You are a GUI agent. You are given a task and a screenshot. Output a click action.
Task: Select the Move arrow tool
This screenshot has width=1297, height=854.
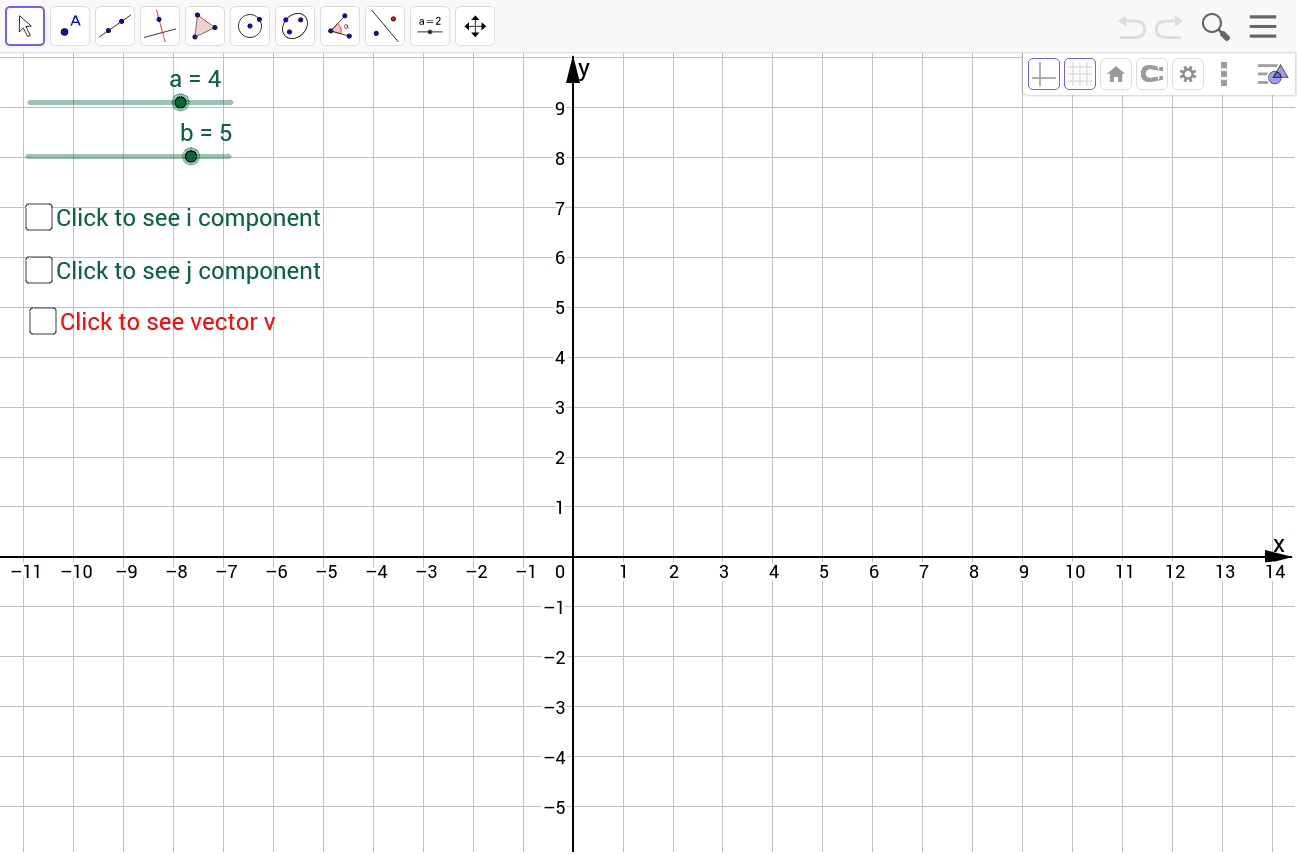click(25, 25)
